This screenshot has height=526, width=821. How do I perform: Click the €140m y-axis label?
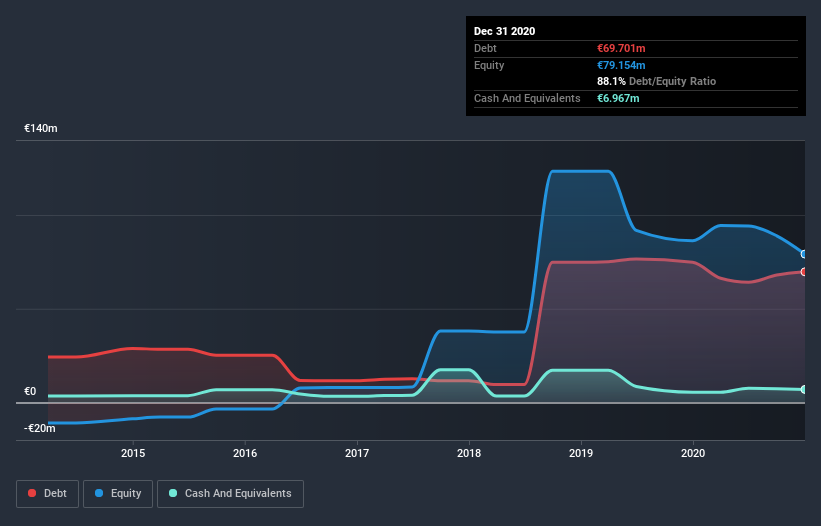tap(41, 128)
